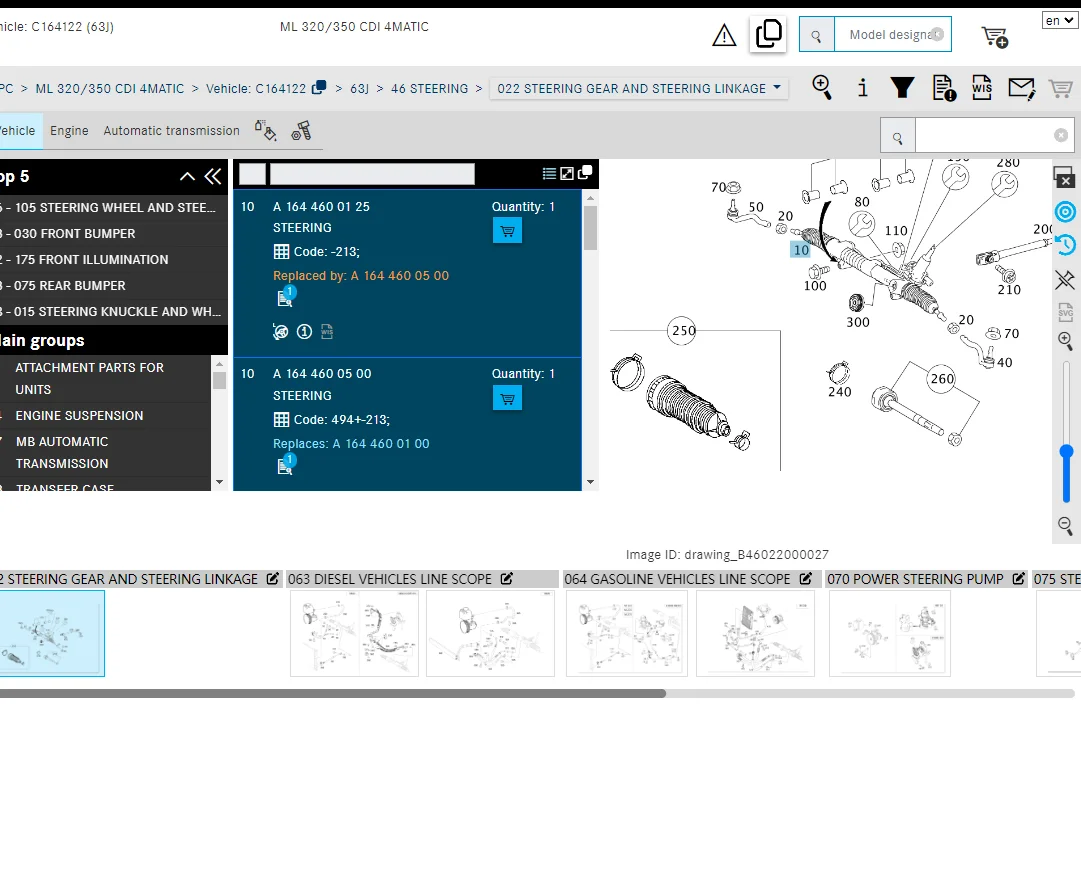
Task: Open the funnel filter icon in toolbar
Action: [x=903, y=88]
